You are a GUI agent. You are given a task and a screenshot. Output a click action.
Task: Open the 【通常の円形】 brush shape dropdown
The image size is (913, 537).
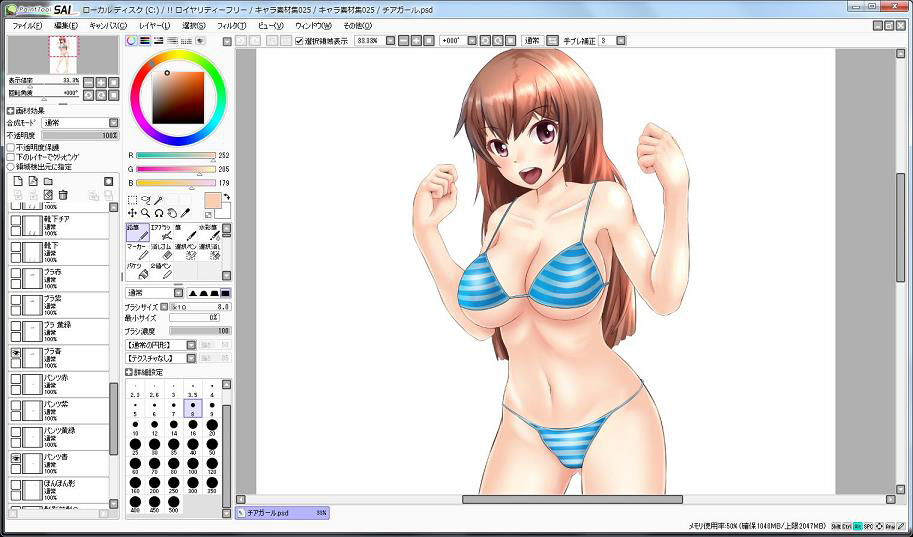[x=160, y=344]
